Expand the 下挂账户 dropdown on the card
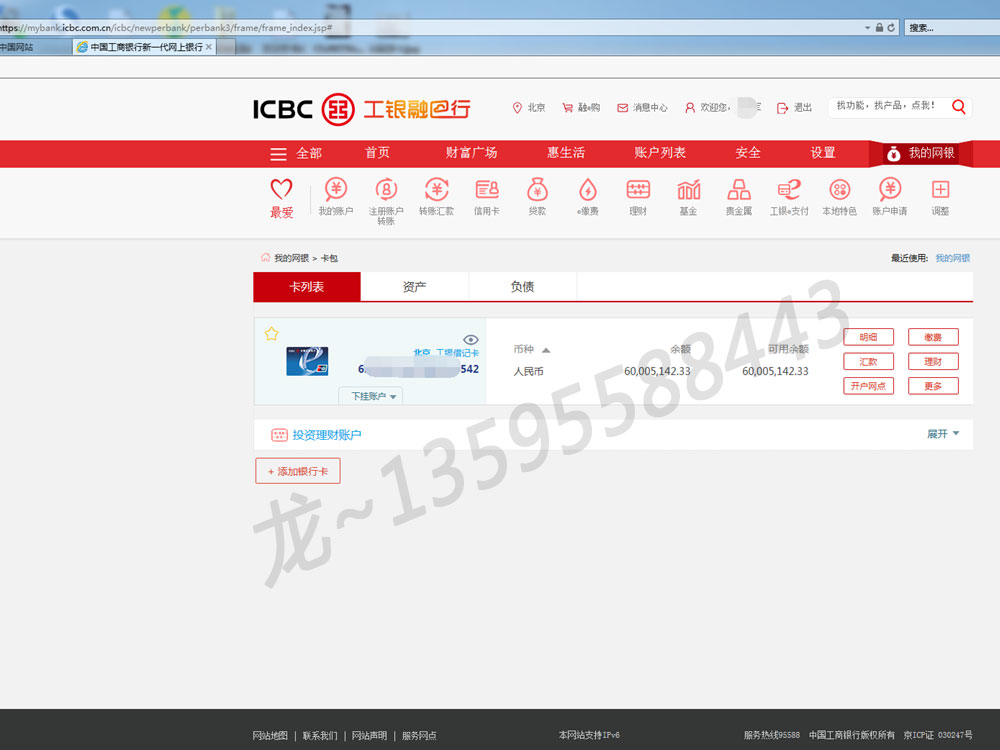 click(373, 396)
